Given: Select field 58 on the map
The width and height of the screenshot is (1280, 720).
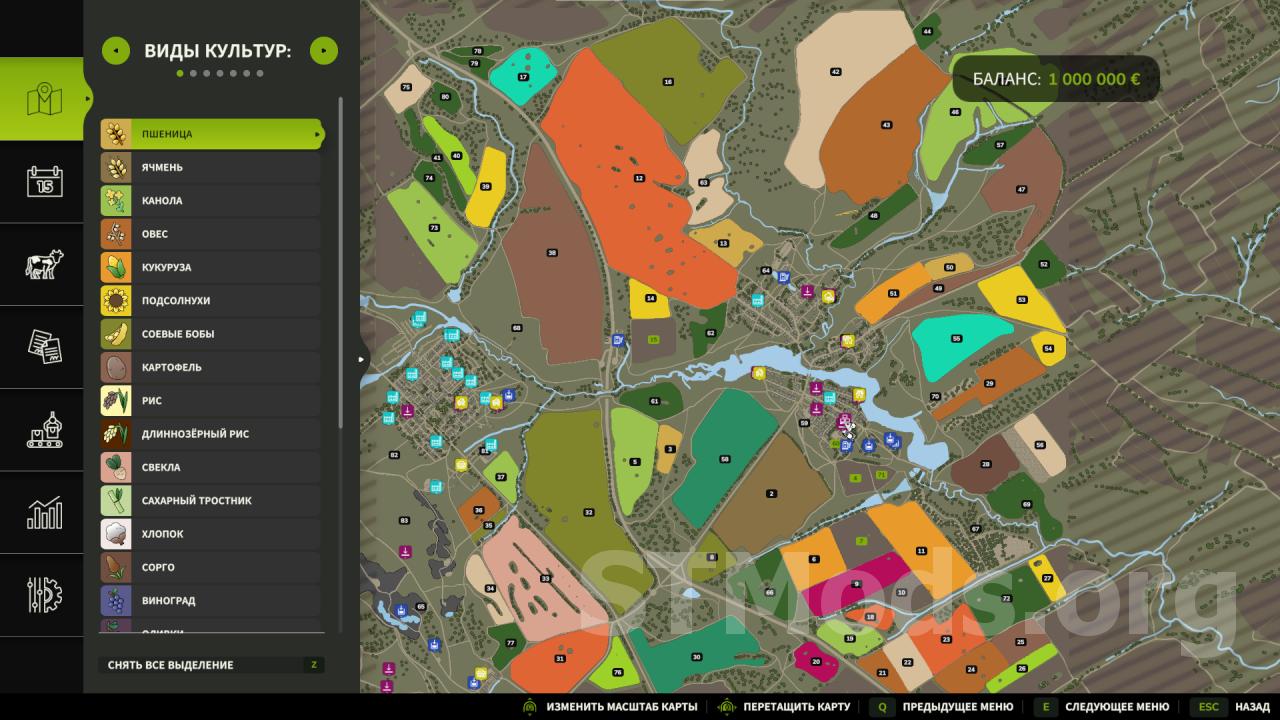Looking at the screenshot, I should (x=724, y=458).
